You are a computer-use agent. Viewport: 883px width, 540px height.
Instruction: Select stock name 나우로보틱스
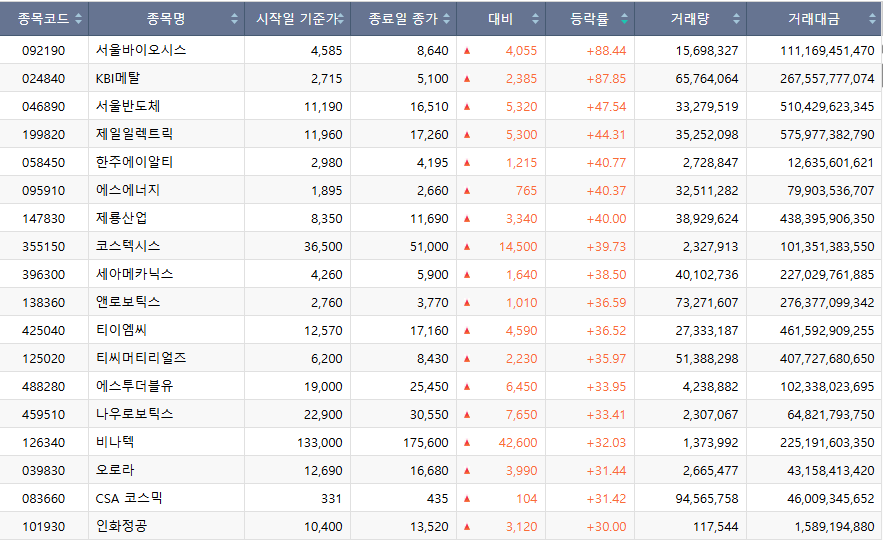tap(134, 414)
